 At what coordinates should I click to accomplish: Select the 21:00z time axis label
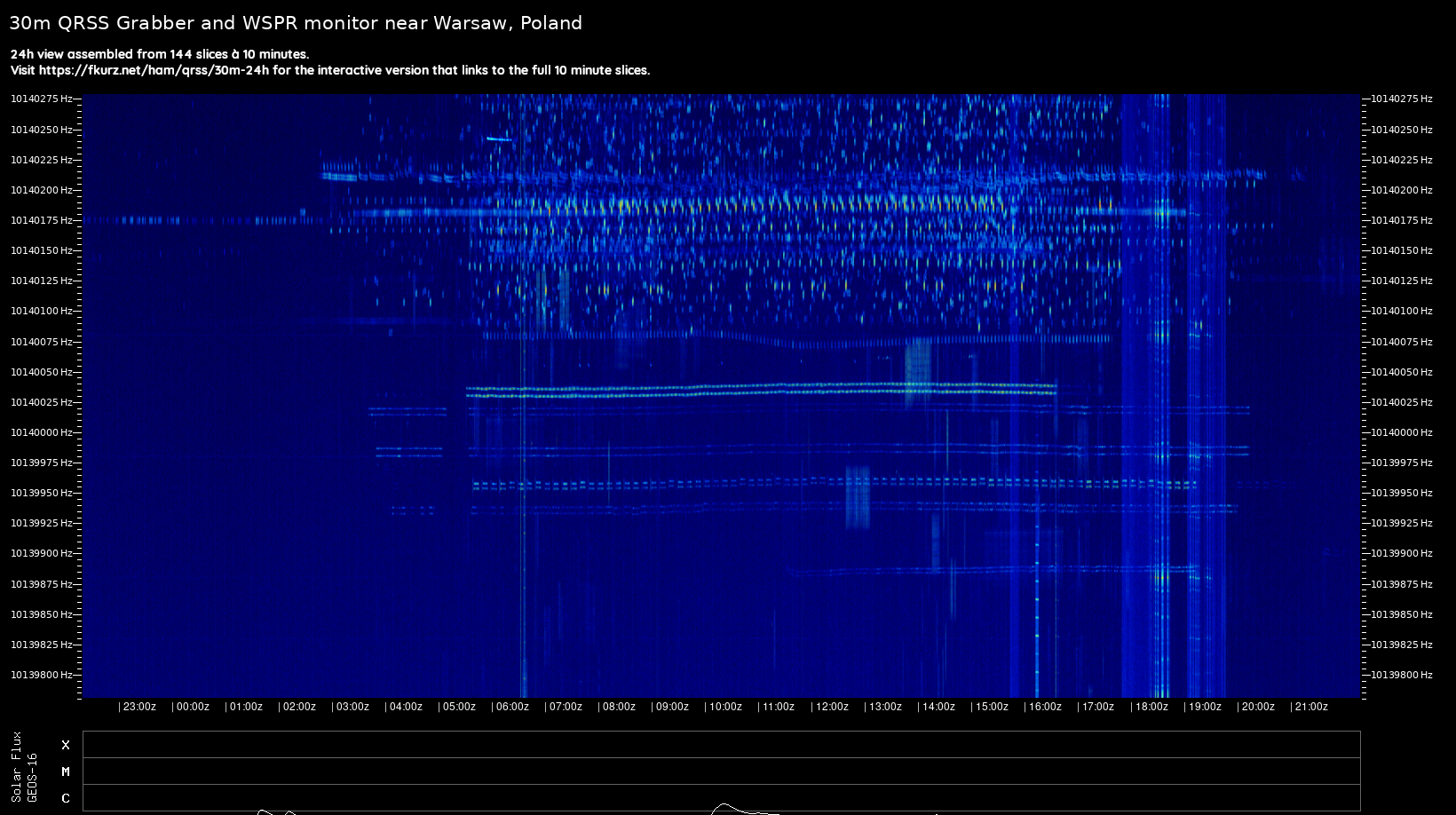pyautogui.click(x=1310, y=707)
